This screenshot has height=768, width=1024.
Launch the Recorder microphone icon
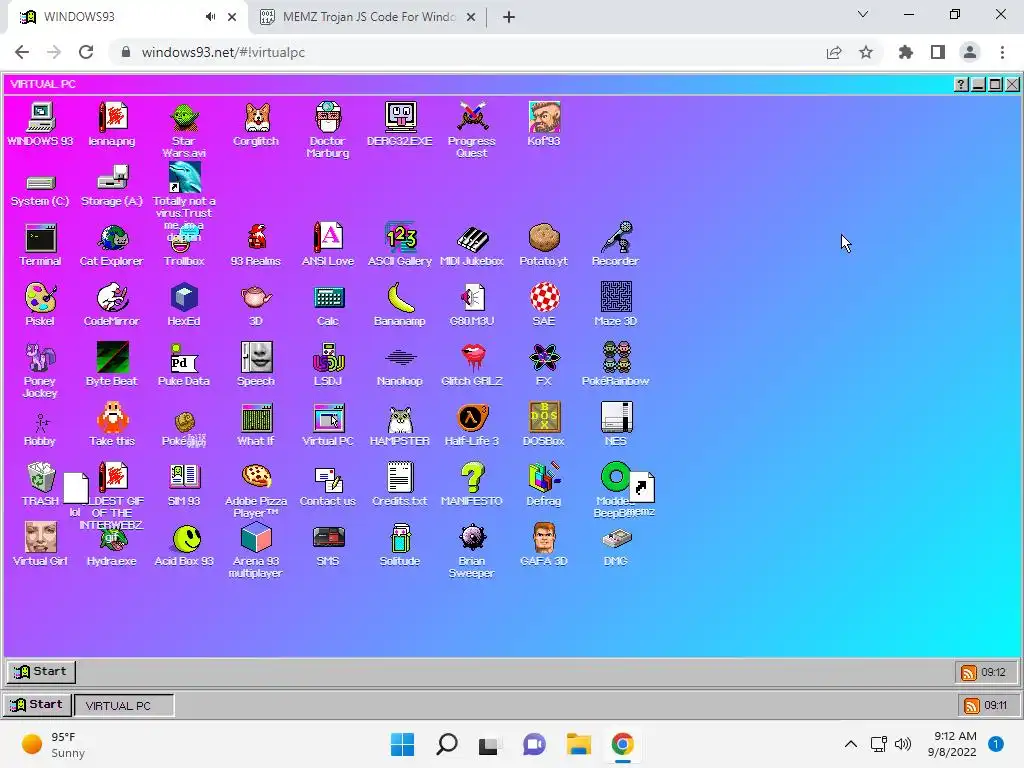tap(616, 238)
